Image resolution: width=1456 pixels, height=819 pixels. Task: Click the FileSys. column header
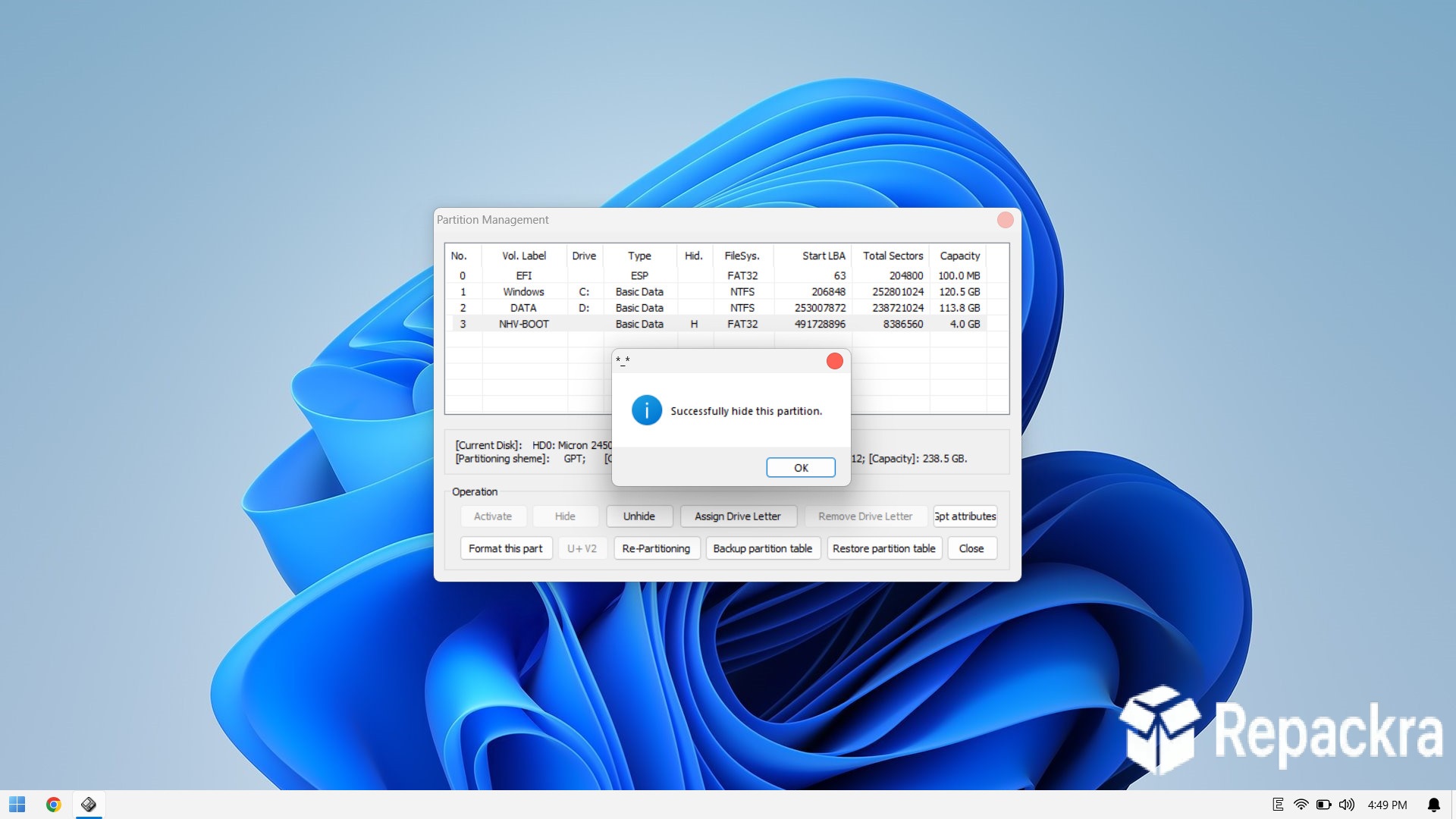pos(742,256)
